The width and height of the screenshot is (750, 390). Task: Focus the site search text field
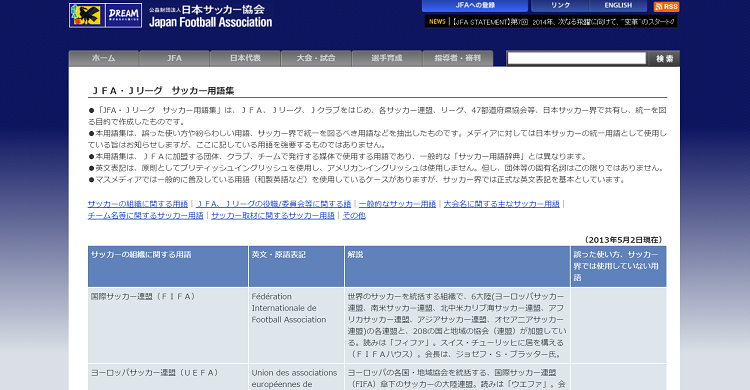click(576, 58)
